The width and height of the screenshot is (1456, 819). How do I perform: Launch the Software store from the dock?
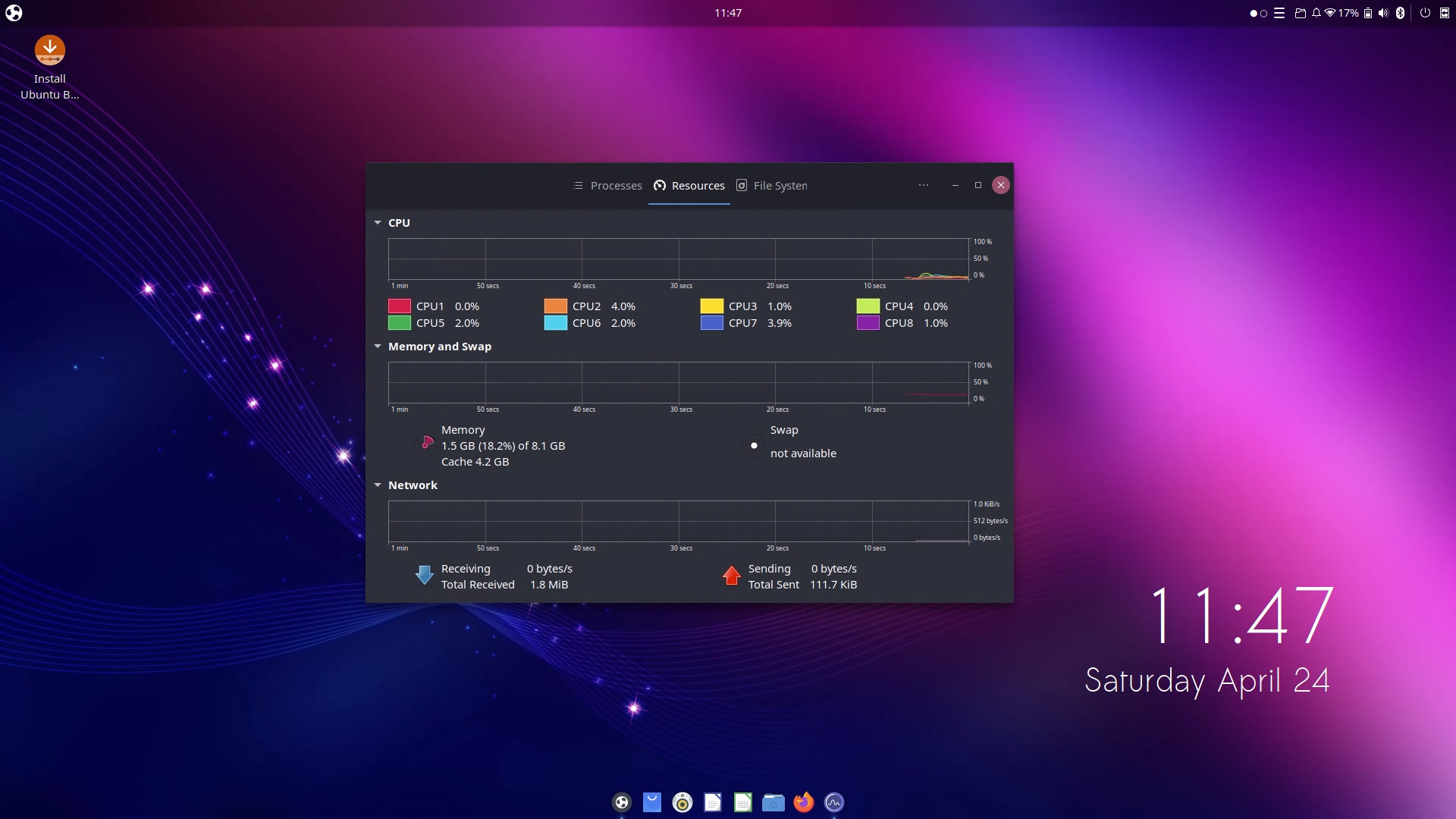tap(652, 802)
